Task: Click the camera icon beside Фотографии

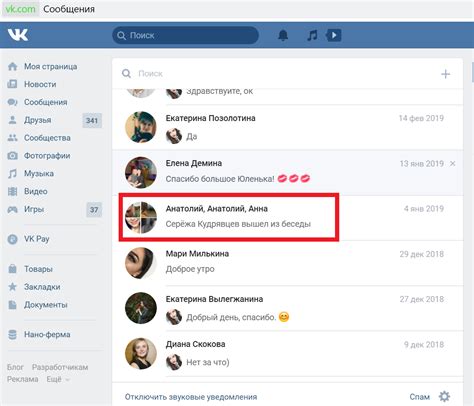Action: (12, 156)
